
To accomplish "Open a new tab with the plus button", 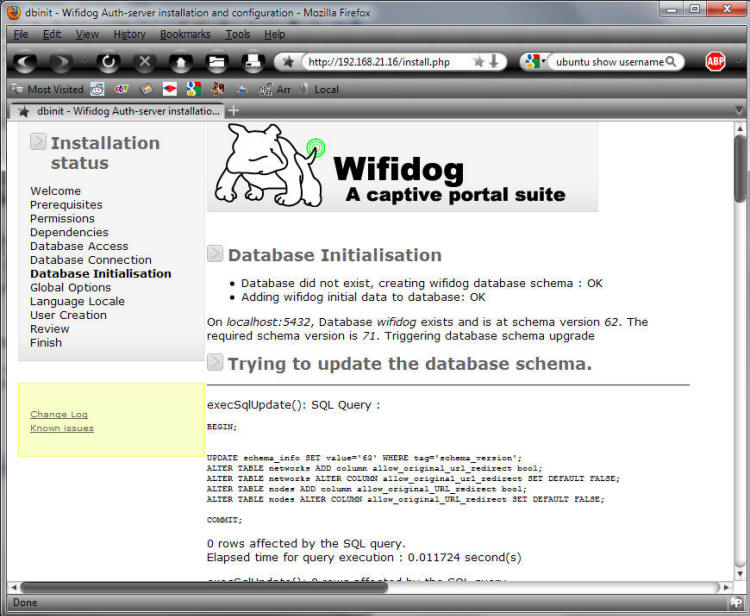I will [233, 111].
